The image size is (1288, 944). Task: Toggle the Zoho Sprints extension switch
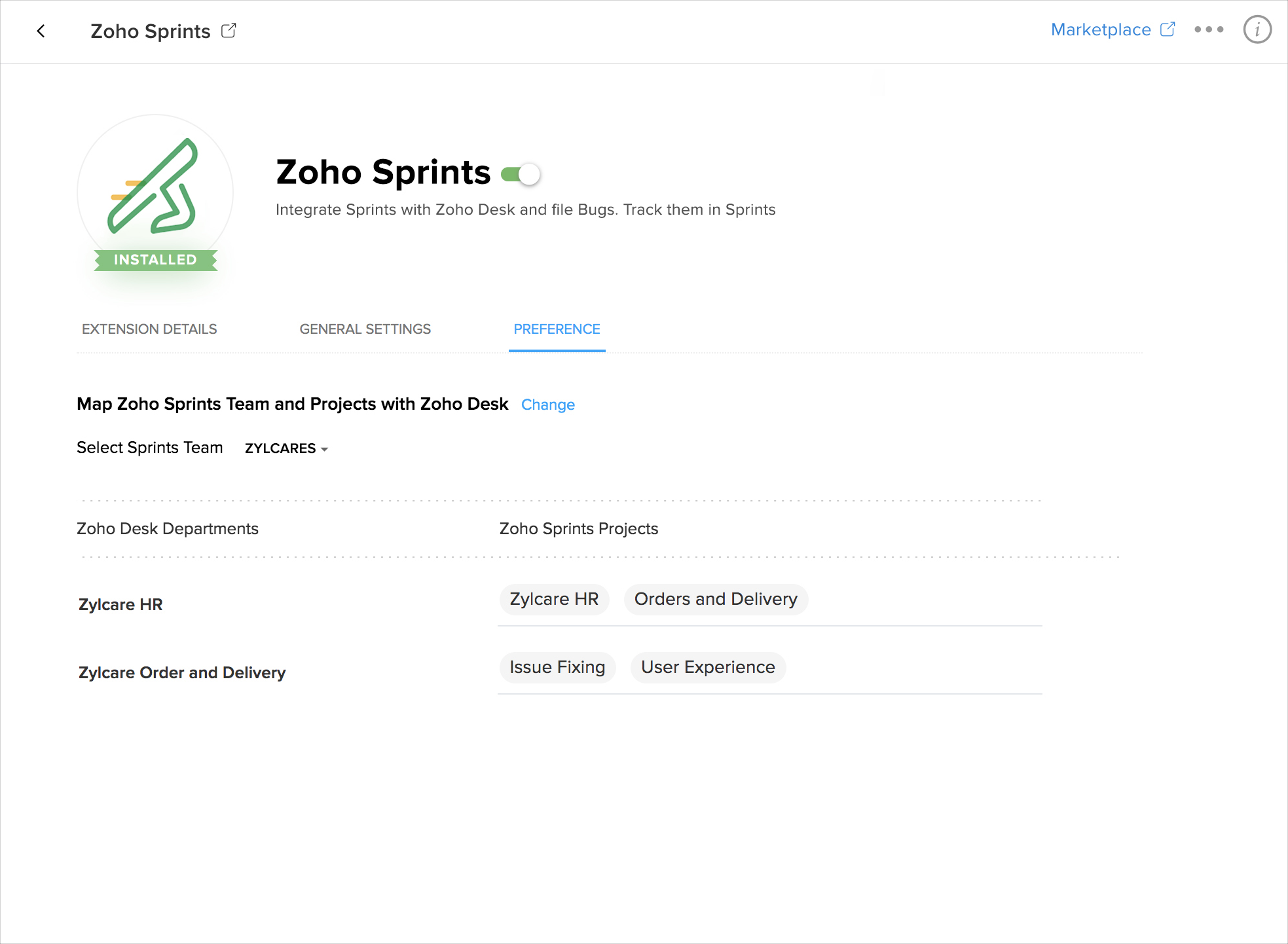click(521, 175)
